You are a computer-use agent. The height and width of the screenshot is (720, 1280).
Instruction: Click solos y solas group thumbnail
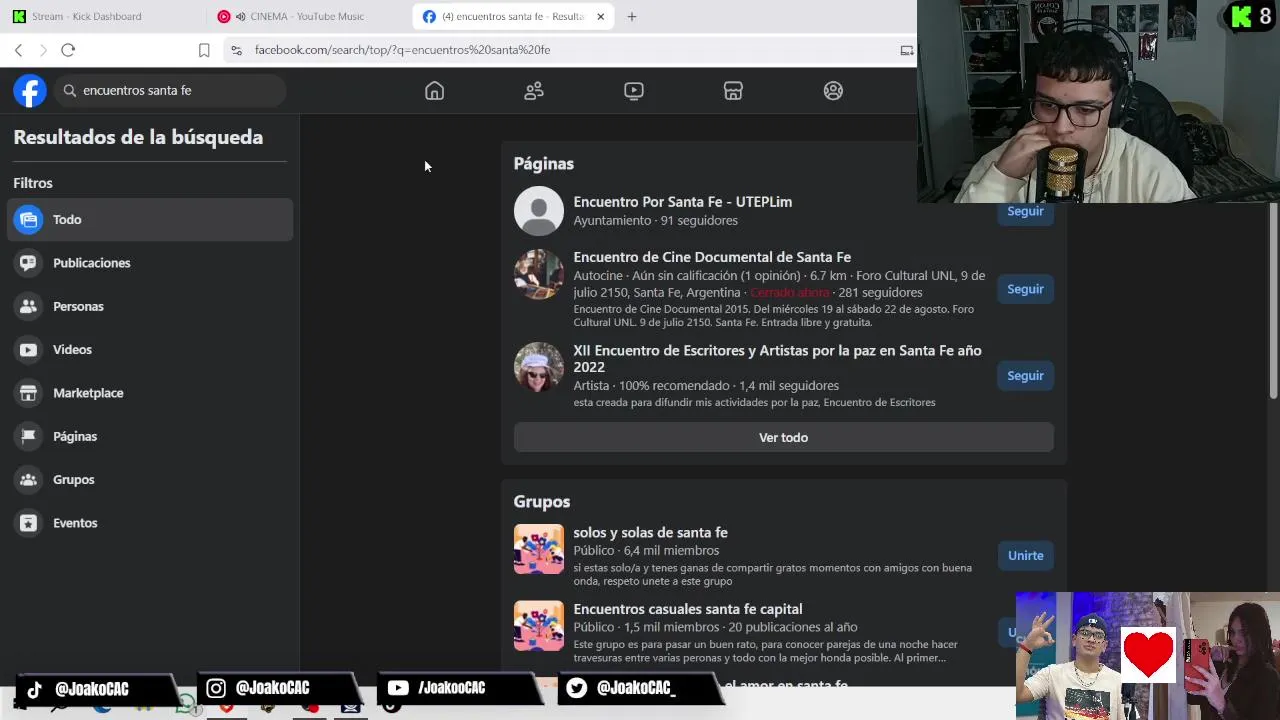(x=539, y=549)
